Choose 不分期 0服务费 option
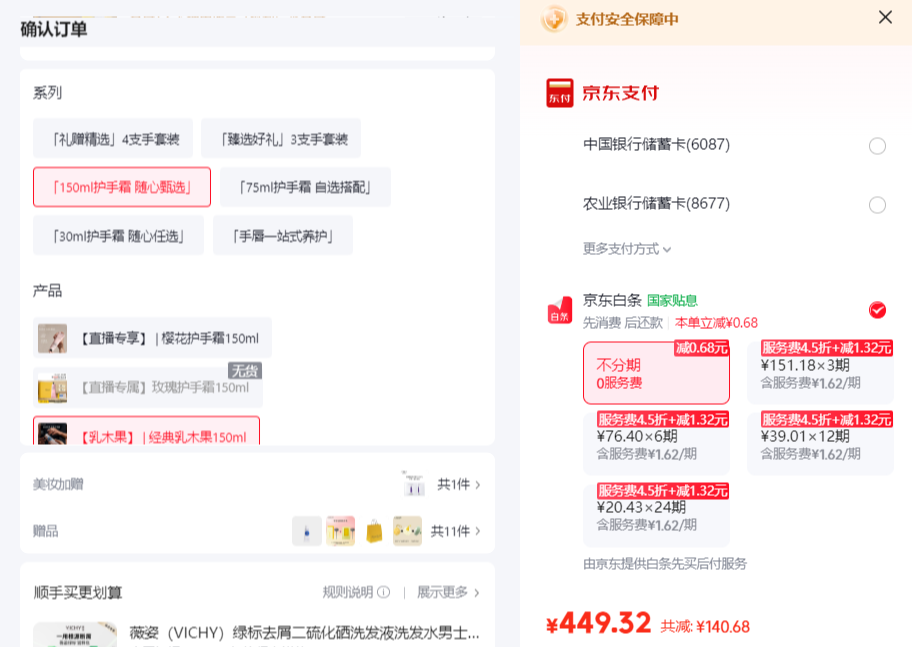Screen dimensions: 912x647 click(x=656, y=373)
